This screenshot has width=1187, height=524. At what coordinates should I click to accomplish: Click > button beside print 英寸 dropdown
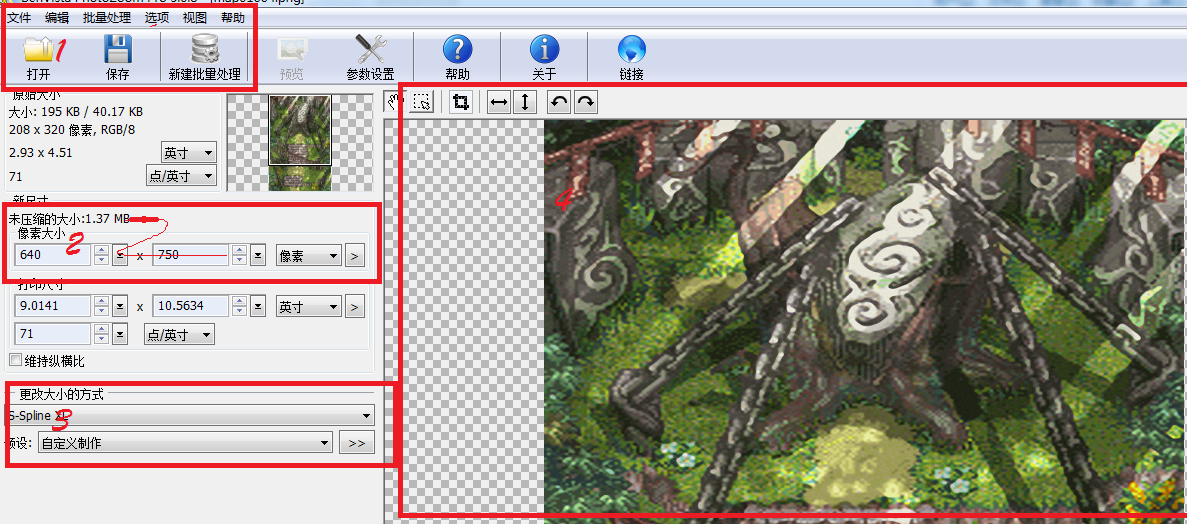click(354, 307)
